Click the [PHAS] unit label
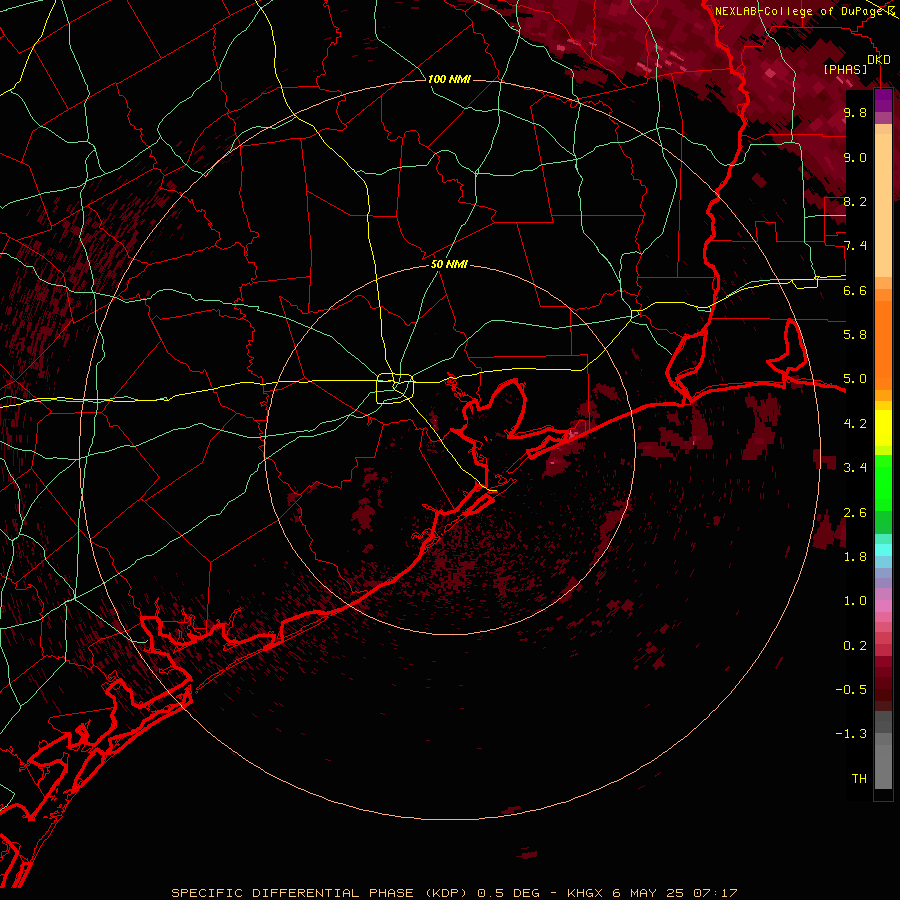Viewport: 900px width, 900px height. click(x=845, y=69)
